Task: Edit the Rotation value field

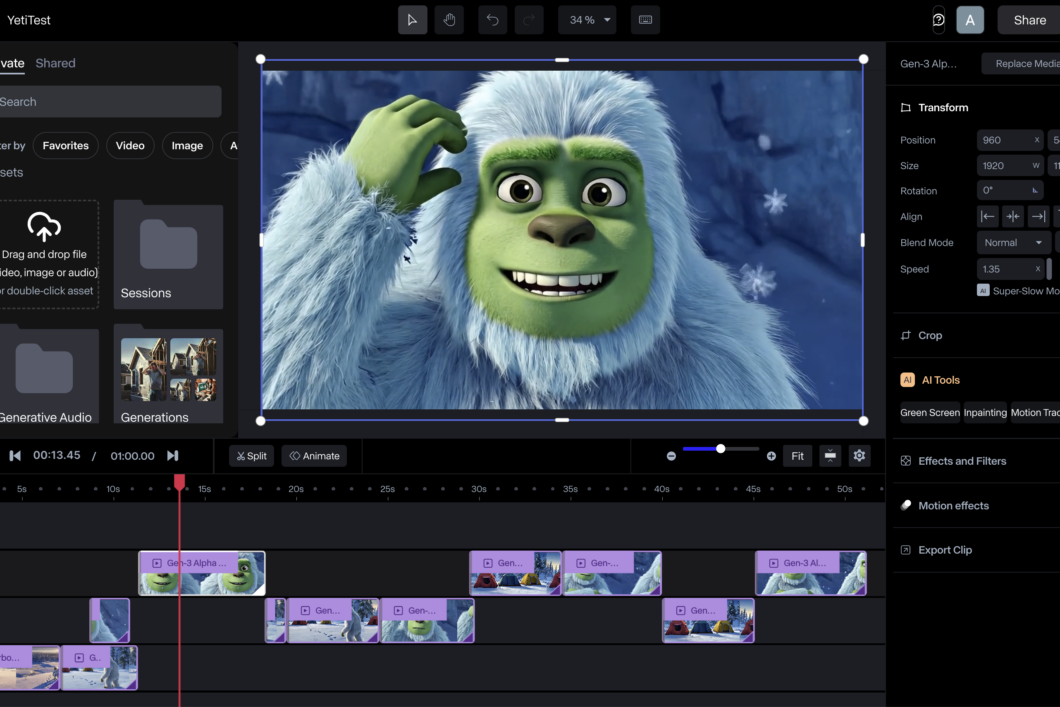Action: point(1009,191)
